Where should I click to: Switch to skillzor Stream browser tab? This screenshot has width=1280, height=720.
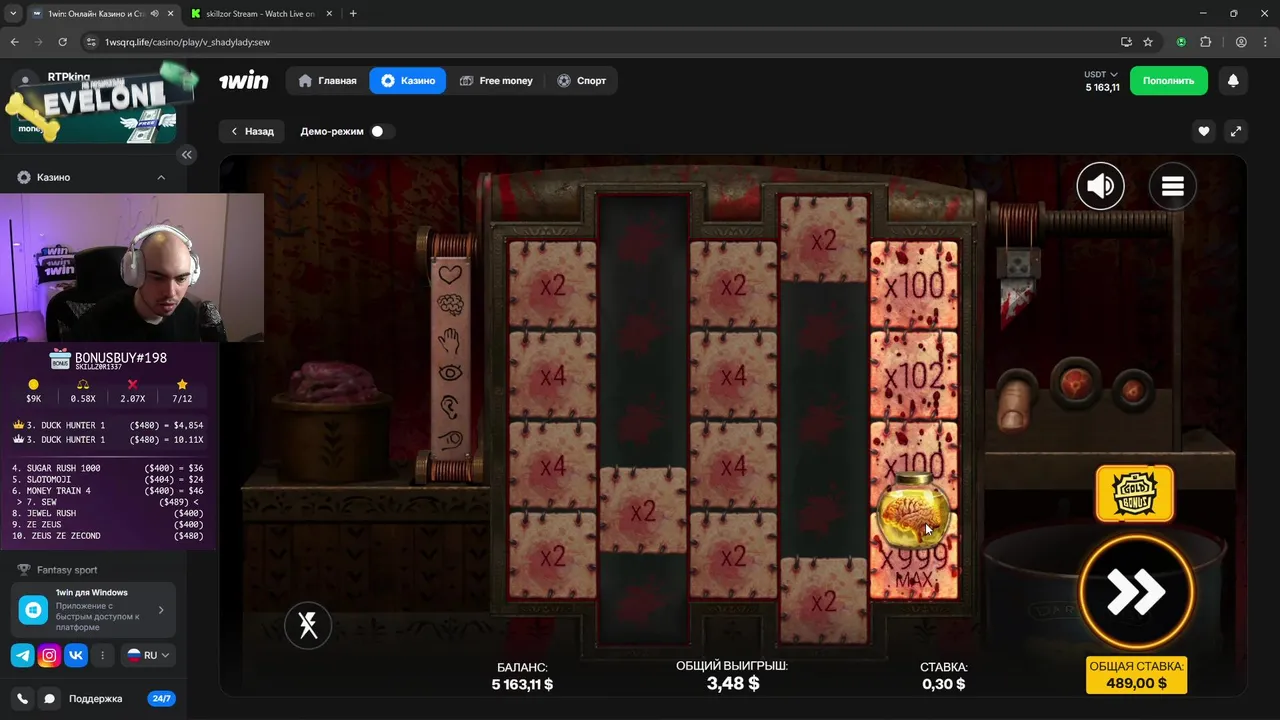(260, 13)
